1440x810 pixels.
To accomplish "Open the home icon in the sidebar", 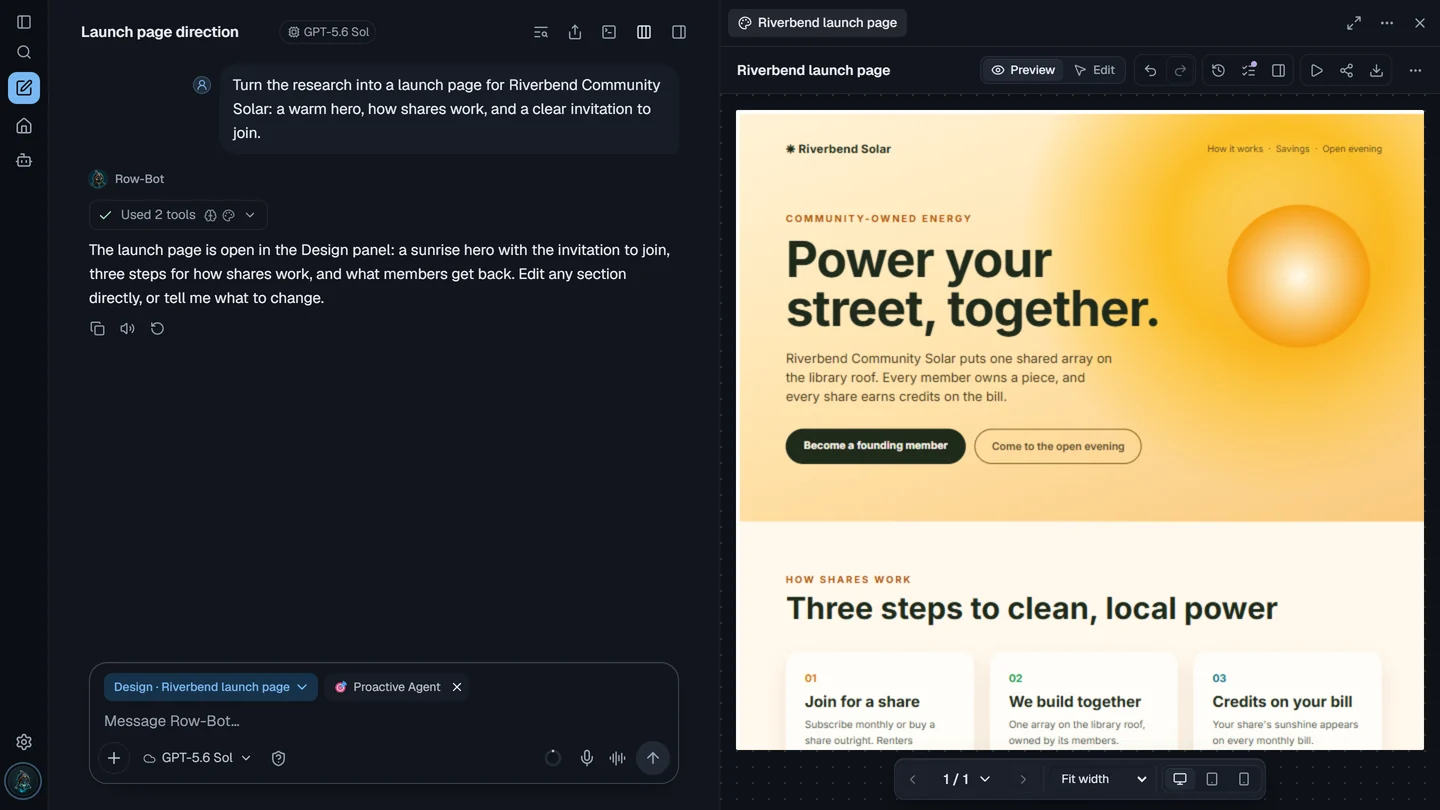I will [24, 126].
